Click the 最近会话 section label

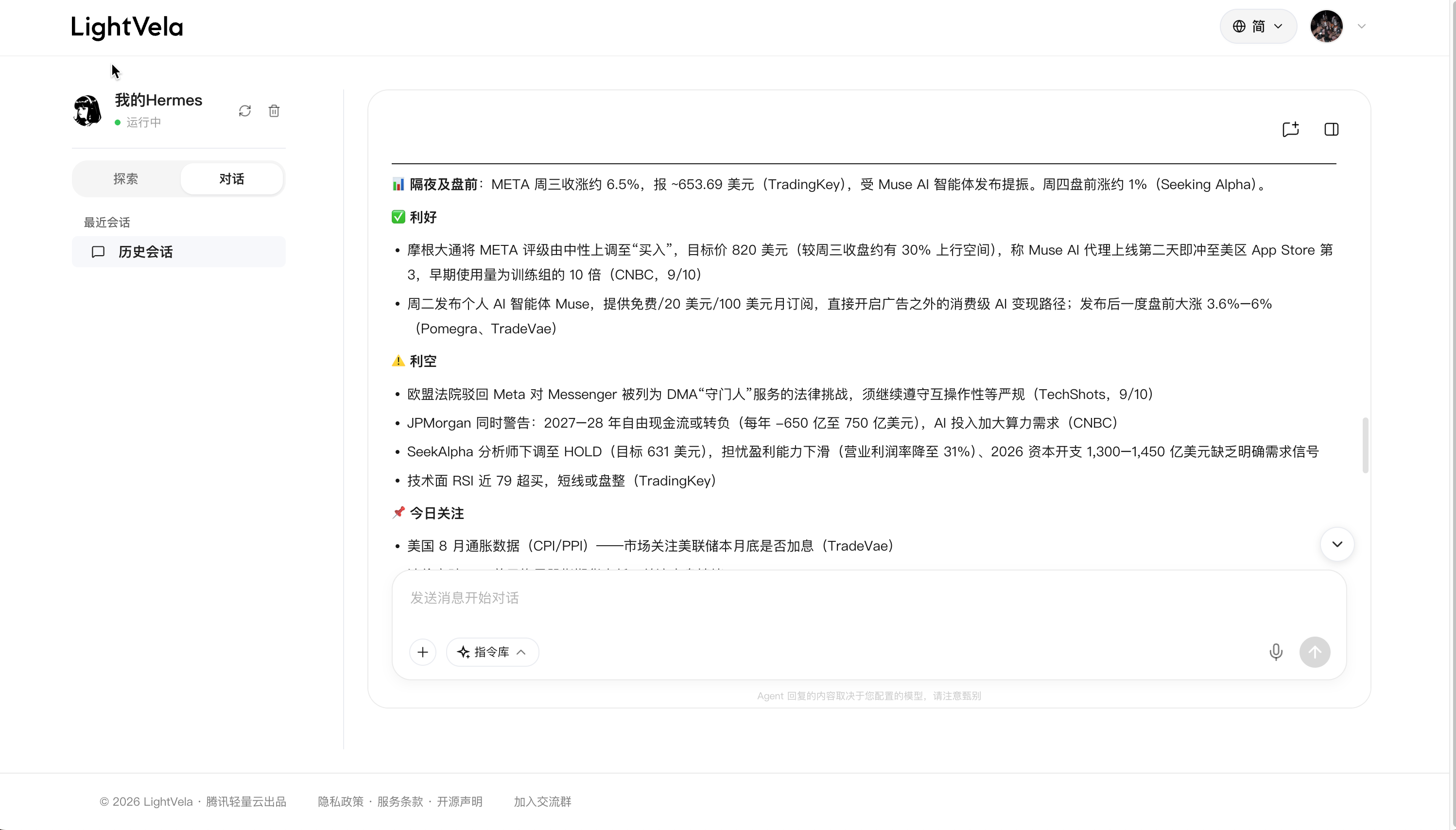[106, 223]
